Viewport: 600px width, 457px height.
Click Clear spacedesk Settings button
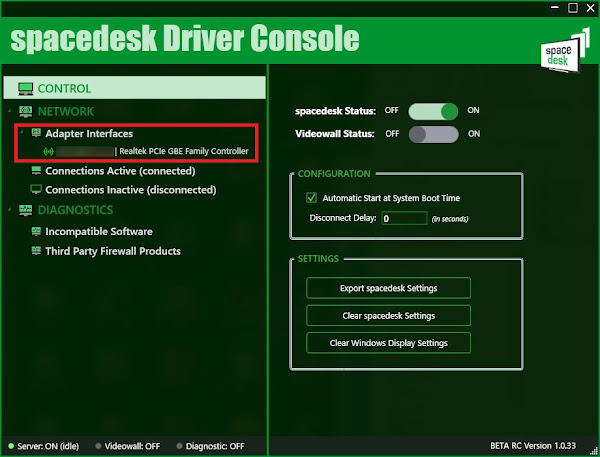(x=388, y=315)
